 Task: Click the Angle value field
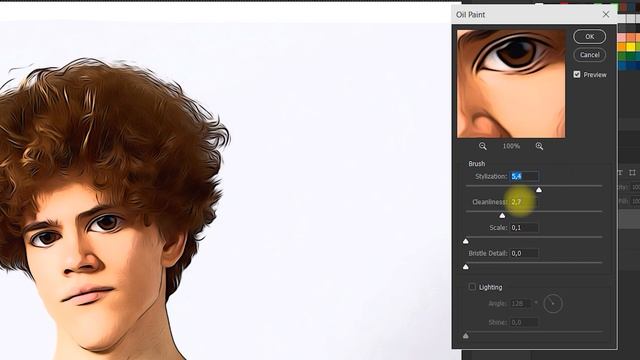click(521, 303)
